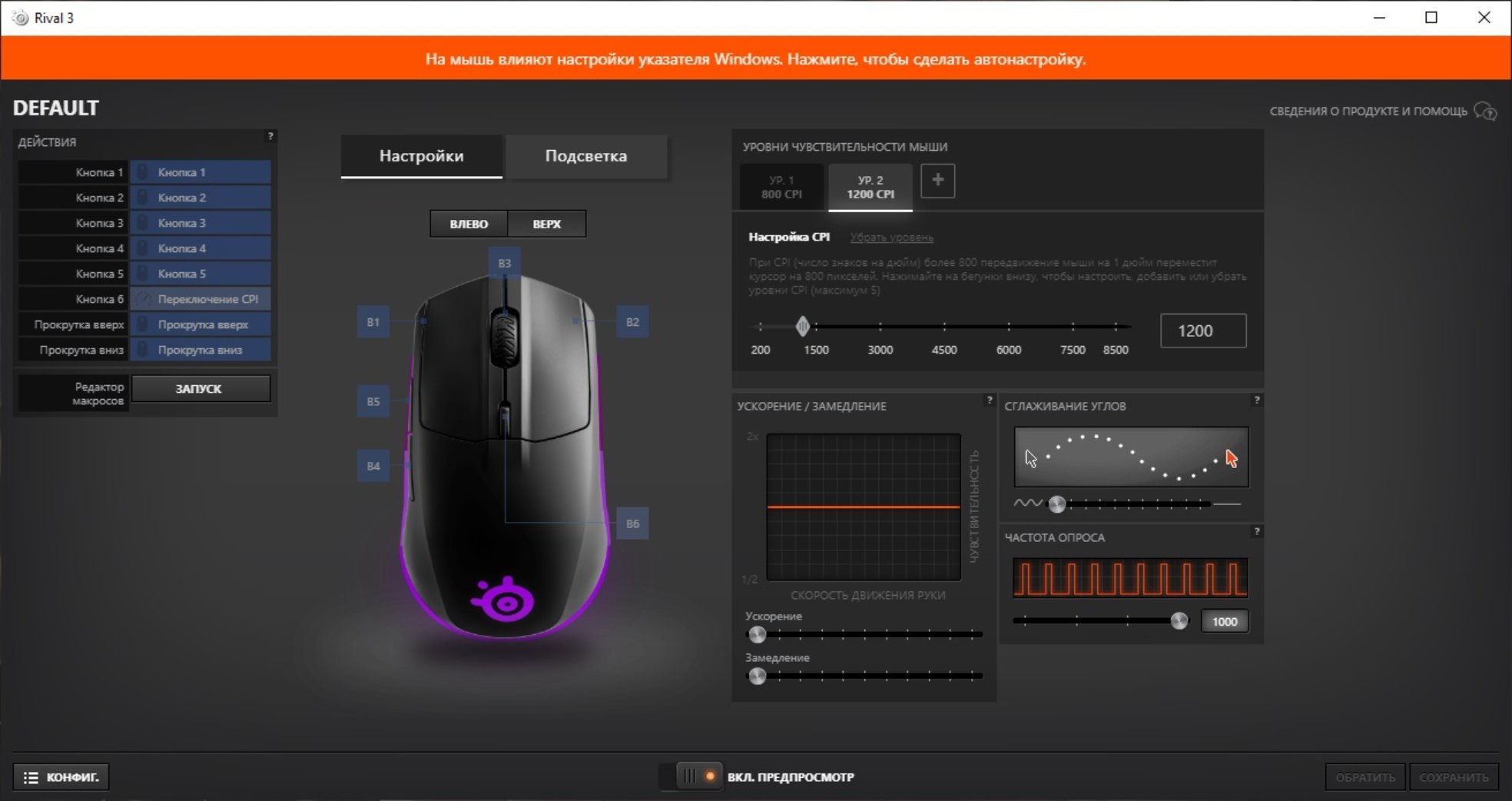Open help for Actions panel
Image resolution: width=1512 pixels, height=801 pixels.
270,136
